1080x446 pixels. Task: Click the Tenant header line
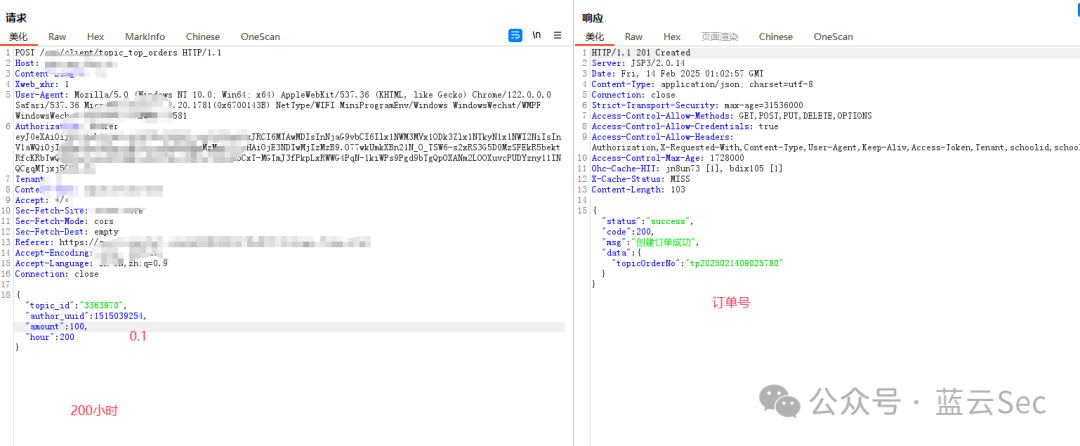(x=31, y=179)
